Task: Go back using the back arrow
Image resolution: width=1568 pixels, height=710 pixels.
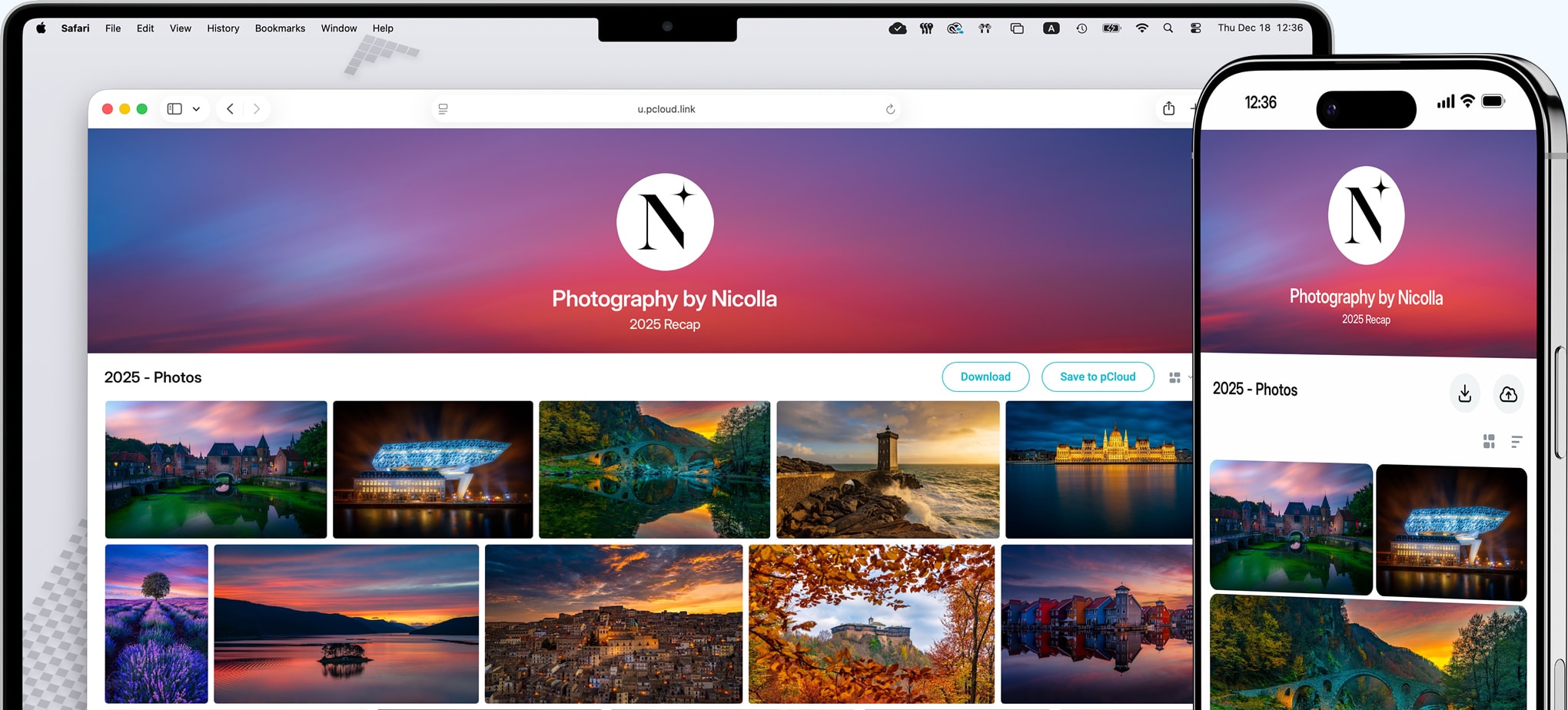Action: click(230, 109)
